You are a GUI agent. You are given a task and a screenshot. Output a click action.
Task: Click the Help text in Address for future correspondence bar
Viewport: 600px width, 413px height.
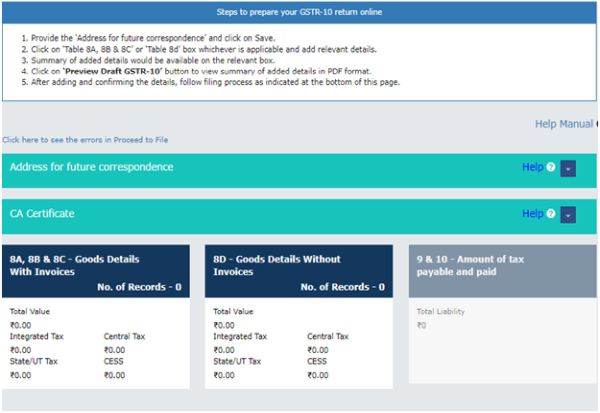coord(532,168)
